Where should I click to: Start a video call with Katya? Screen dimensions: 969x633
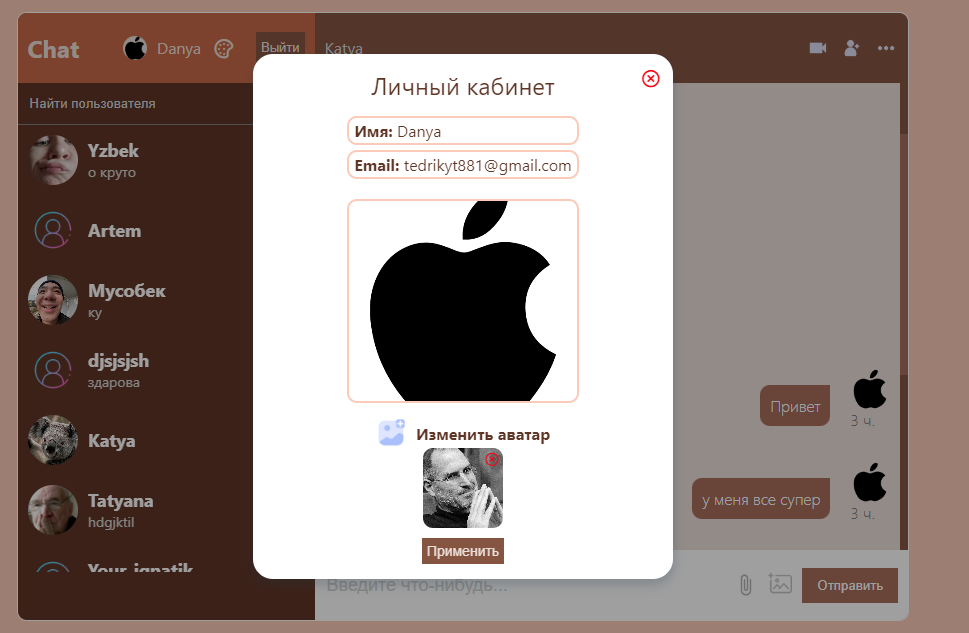(817, 47)
